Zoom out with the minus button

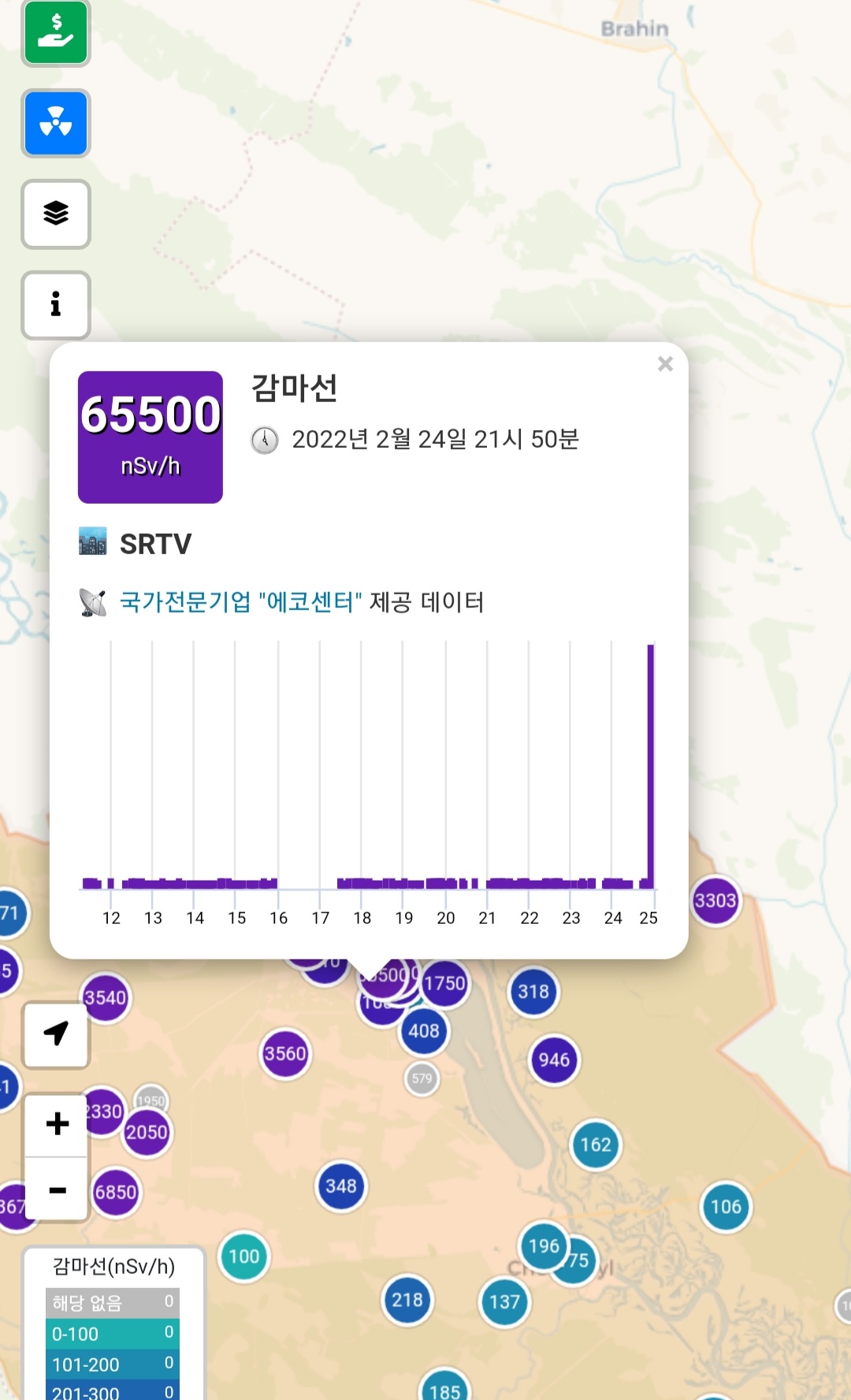57,1190
